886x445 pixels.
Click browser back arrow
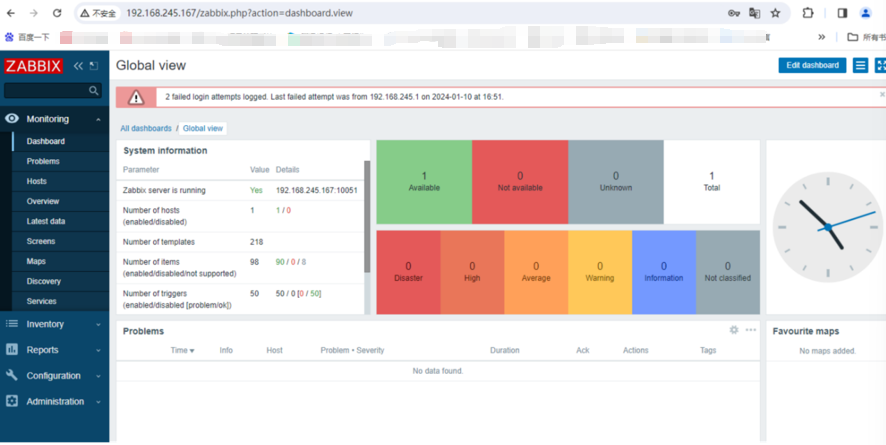click(x=11, y=13)
